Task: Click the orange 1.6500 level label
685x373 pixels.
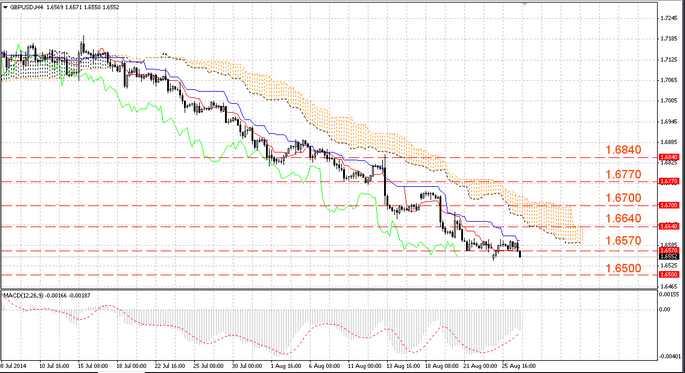Action: (623, 268)
